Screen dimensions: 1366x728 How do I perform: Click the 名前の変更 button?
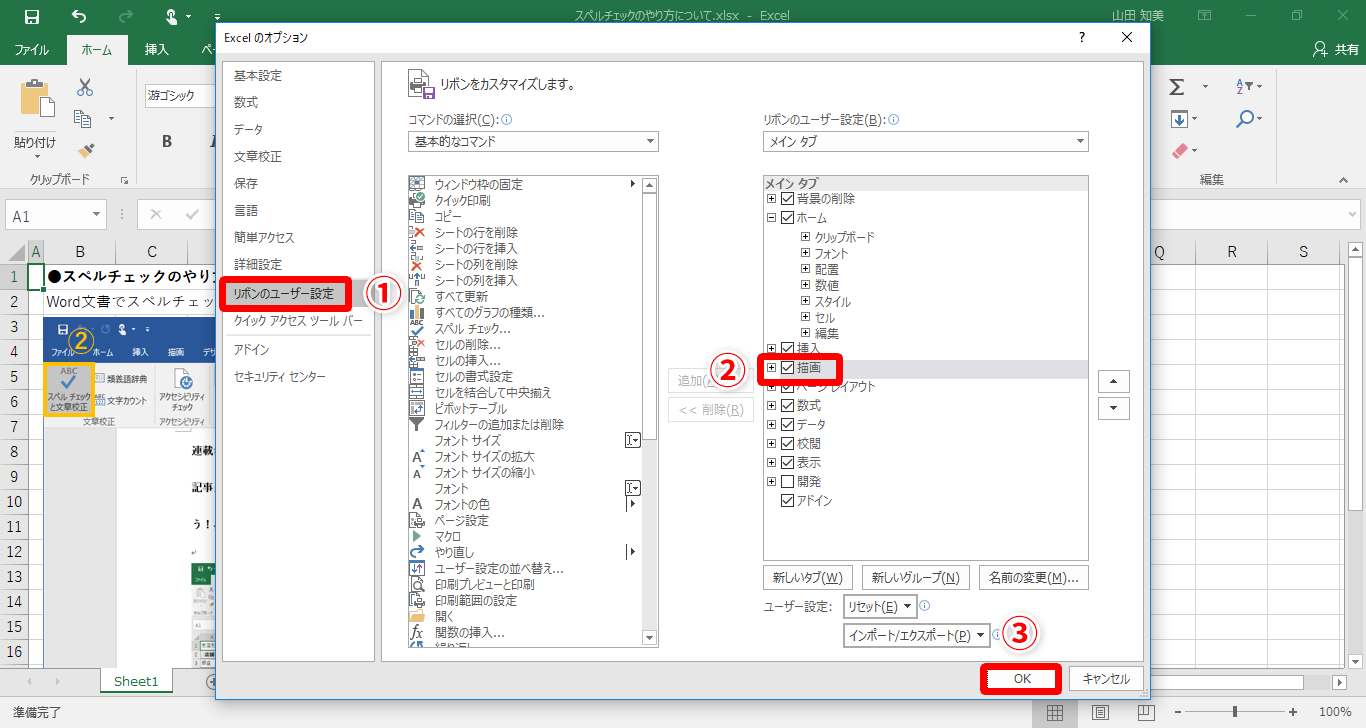pyautogui.click(x=1034, y=578)
